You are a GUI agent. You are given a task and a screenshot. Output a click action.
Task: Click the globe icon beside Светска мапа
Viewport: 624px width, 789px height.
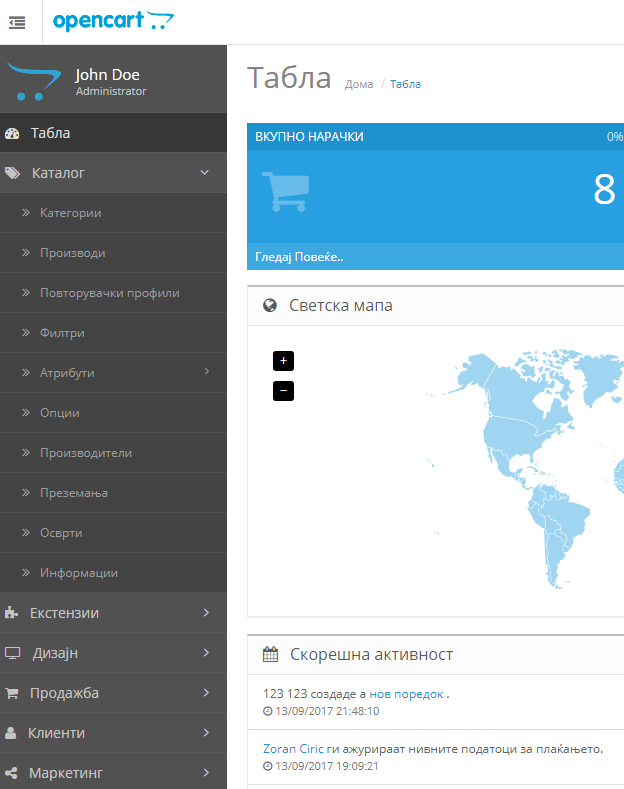tap(270, 305)
